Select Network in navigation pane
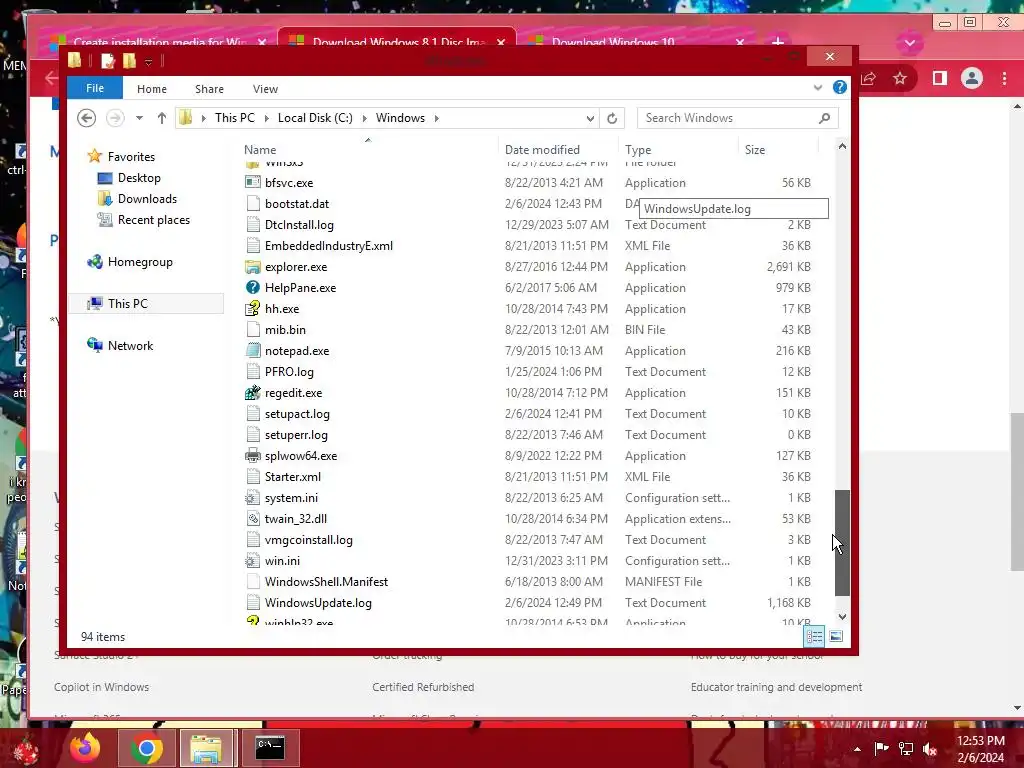 130,345
